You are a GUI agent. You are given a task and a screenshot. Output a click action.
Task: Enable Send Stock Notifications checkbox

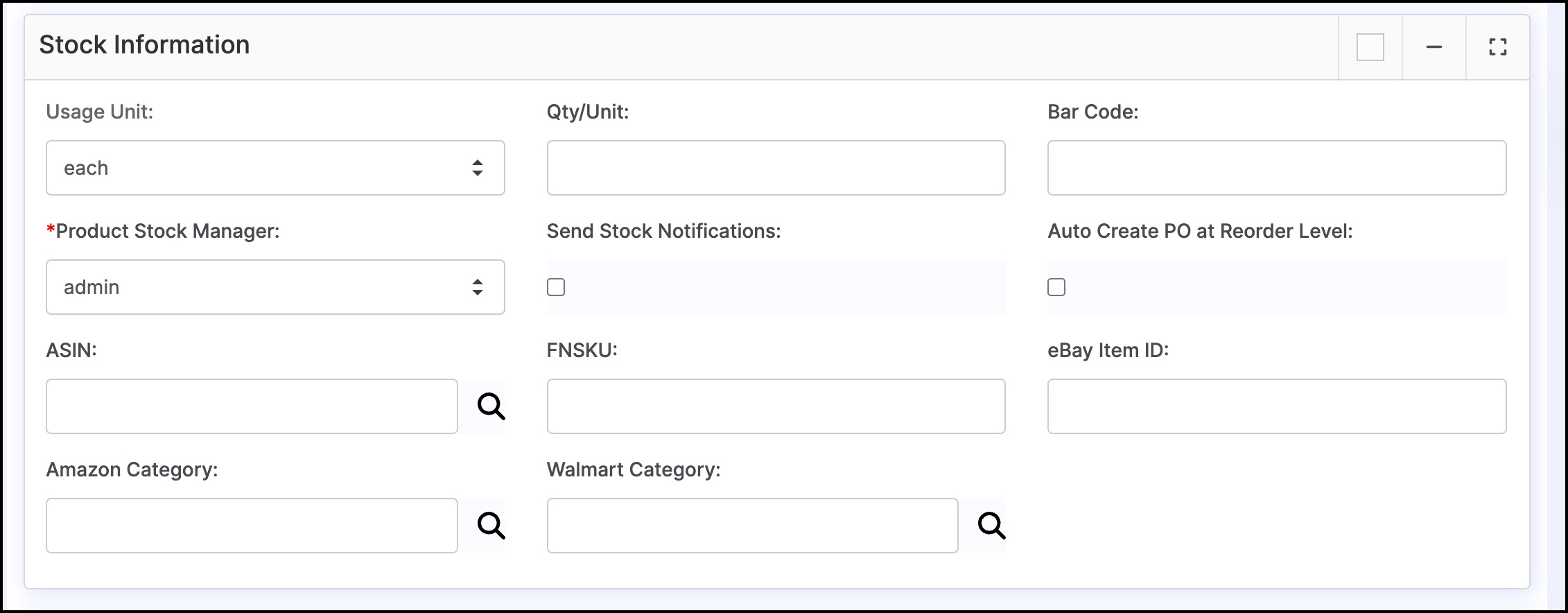556,287
